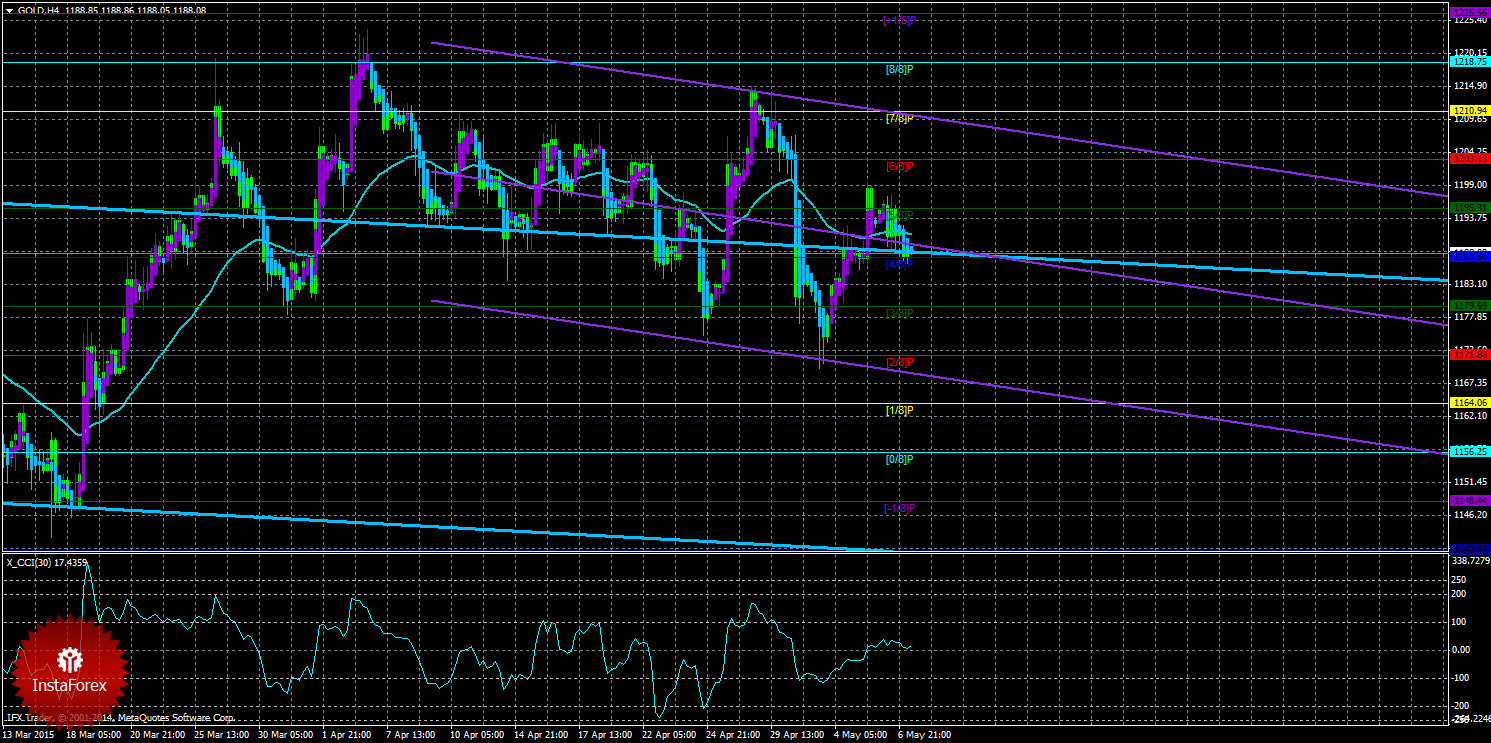Select the X_CCI(30) 17.4359 indicator label

46,561
